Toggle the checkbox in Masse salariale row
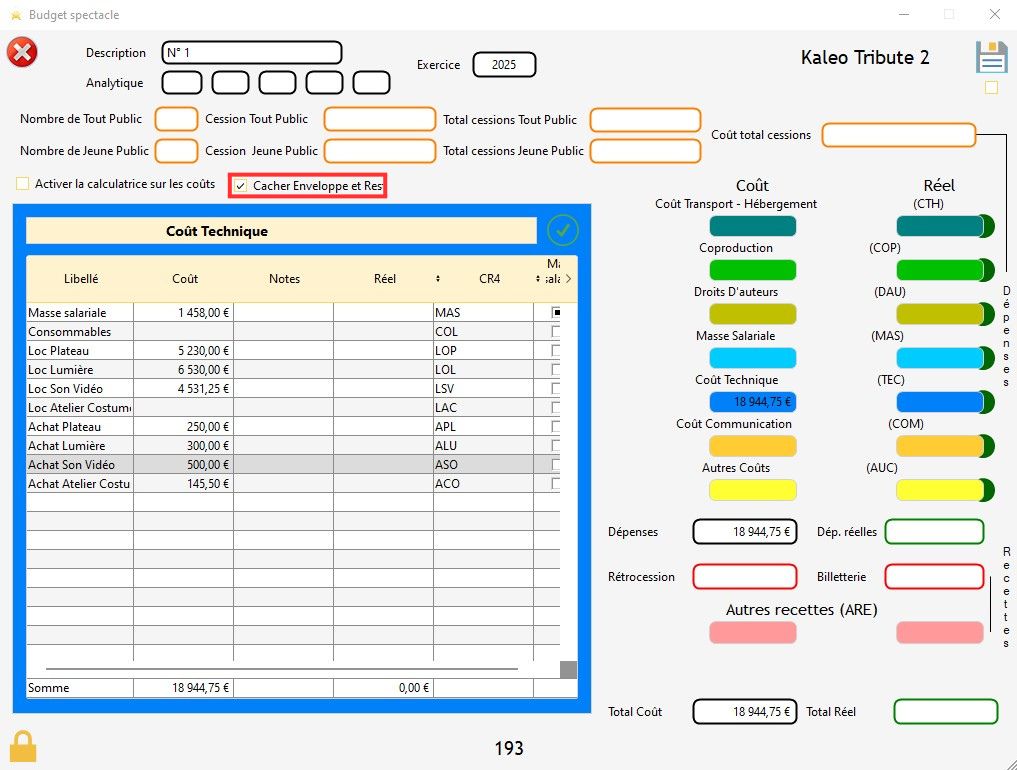Image resolution: width=1017 pixels, height=770 pixels. tap(556, 312)
